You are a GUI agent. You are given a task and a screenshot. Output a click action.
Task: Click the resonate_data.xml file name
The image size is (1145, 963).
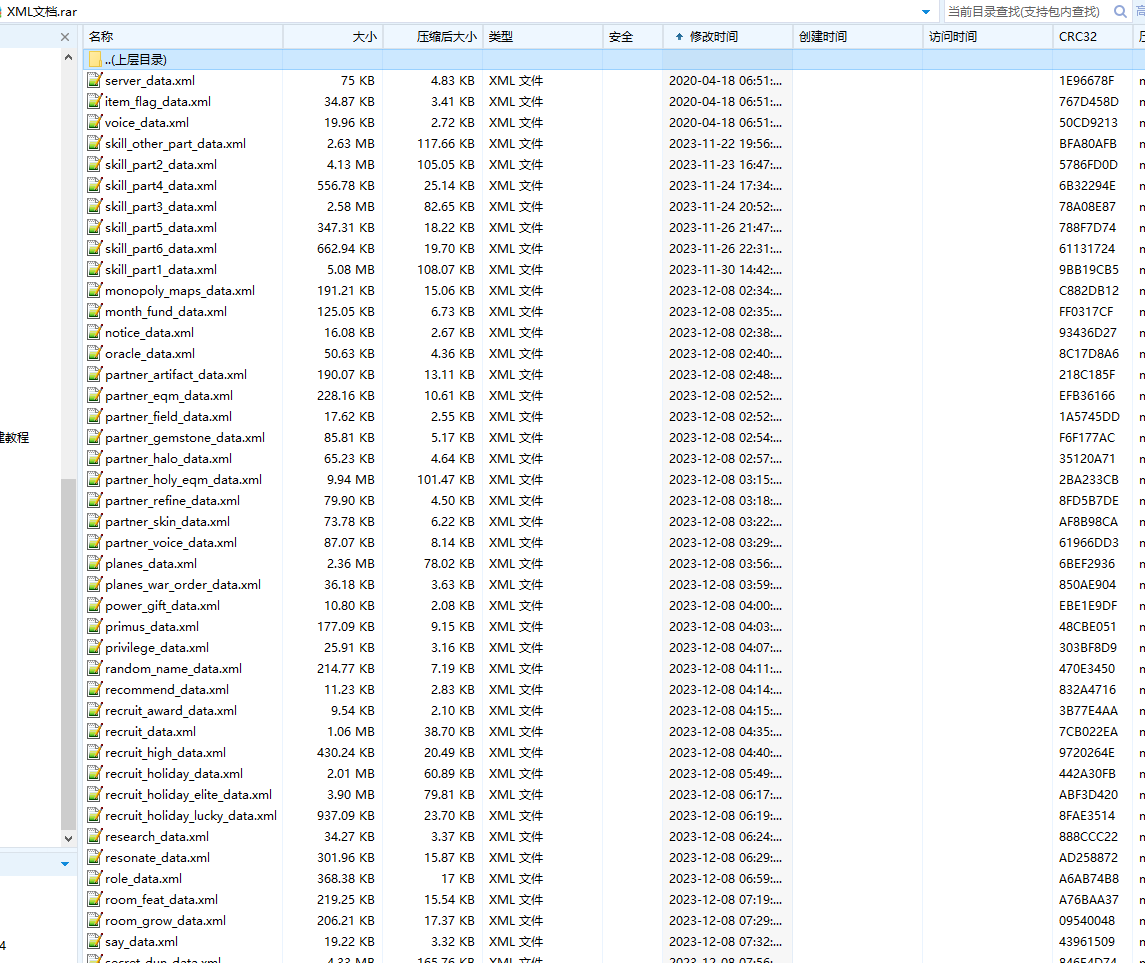158,858
